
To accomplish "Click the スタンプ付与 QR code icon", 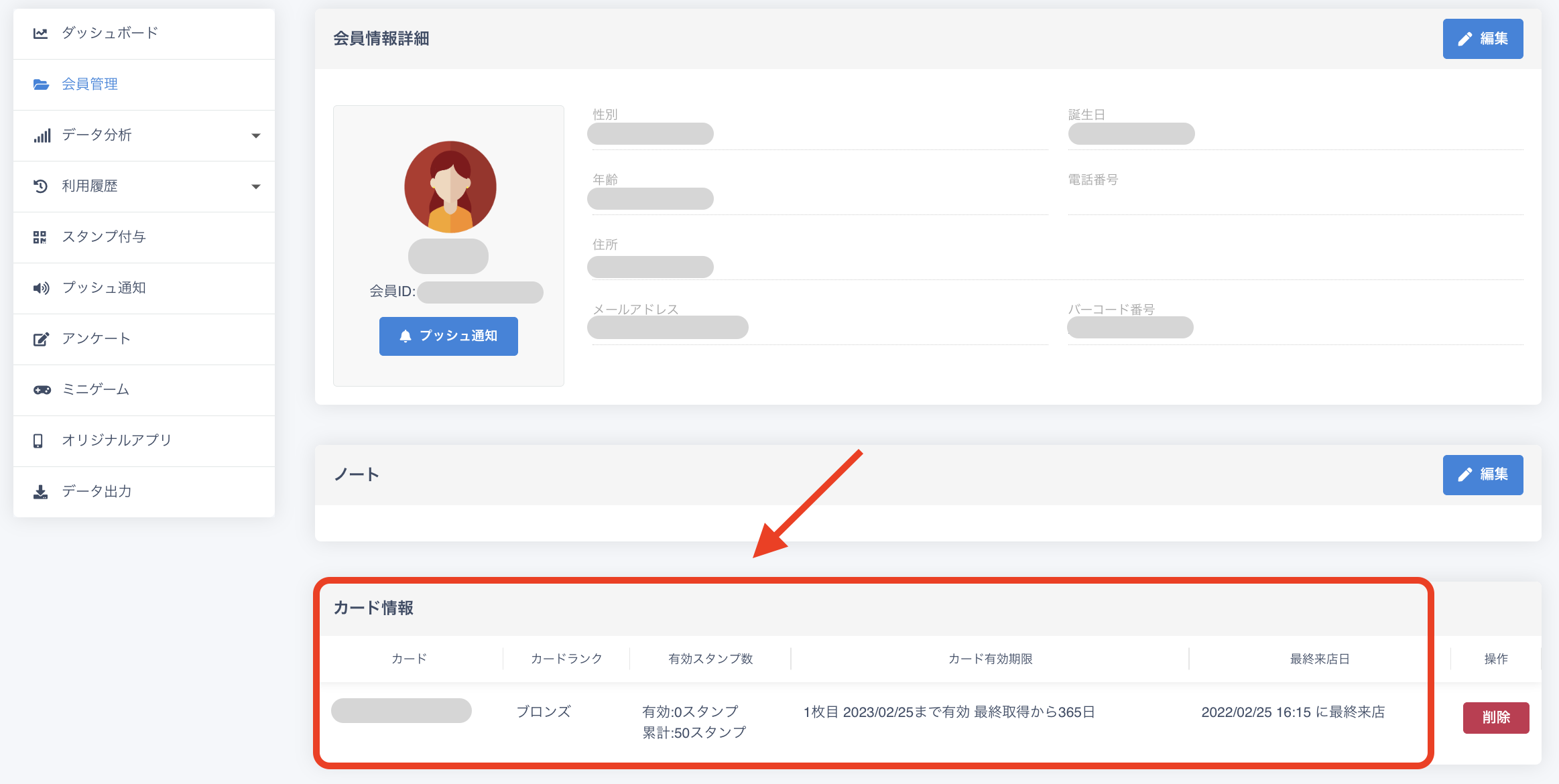I will (x=40, y=237).
